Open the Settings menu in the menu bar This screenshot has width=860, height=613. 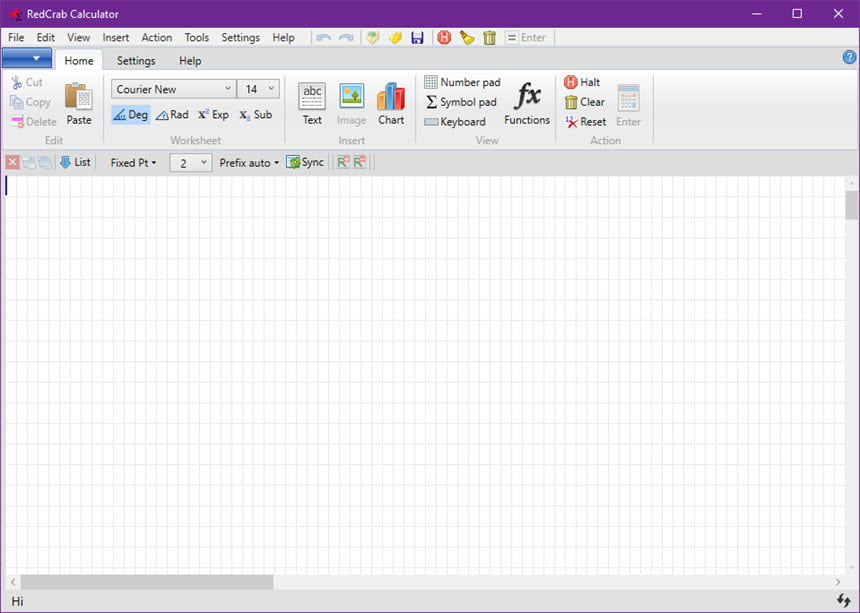click(240, 38)
